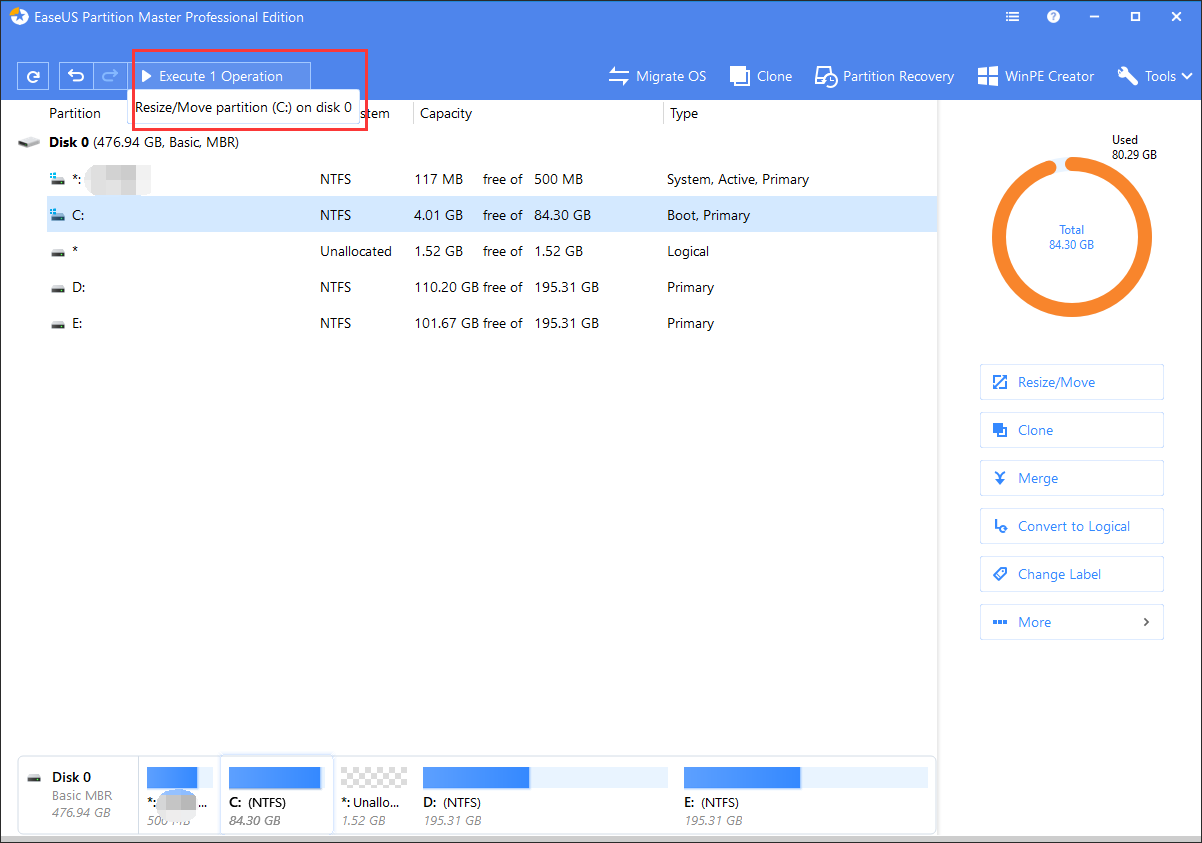The image size is (1202, 843).
Task: Click the 84.30 GB capacity value
Action: 562,215
